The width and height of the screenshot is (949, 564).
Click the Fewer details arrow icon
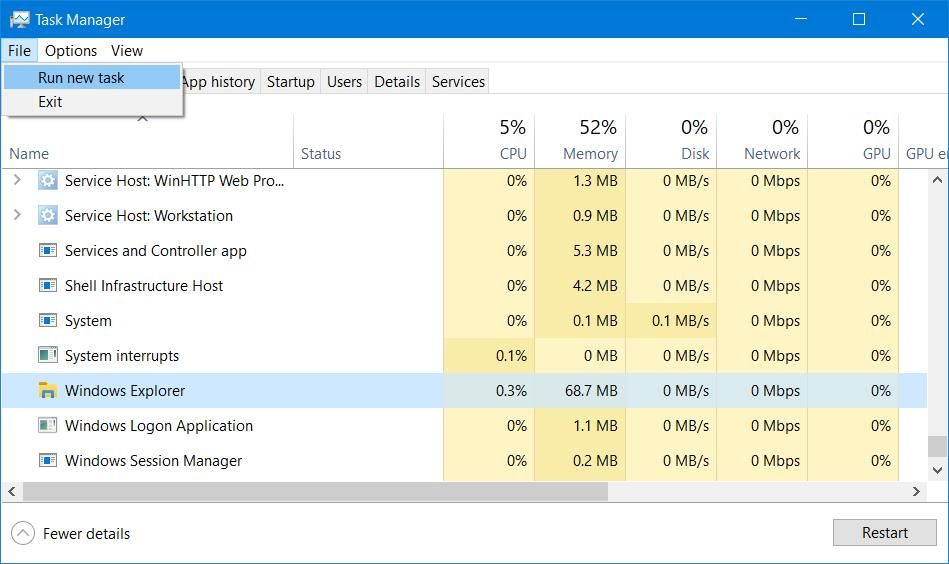pos(23,533)
